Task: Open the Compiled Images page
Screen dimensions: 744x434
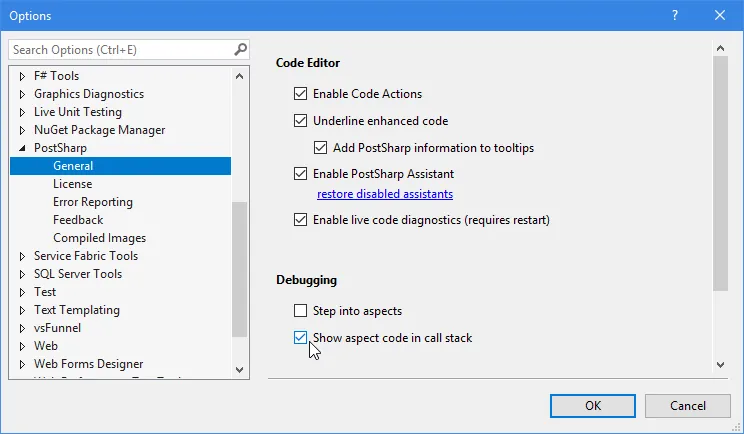Action: pos(99,238)
